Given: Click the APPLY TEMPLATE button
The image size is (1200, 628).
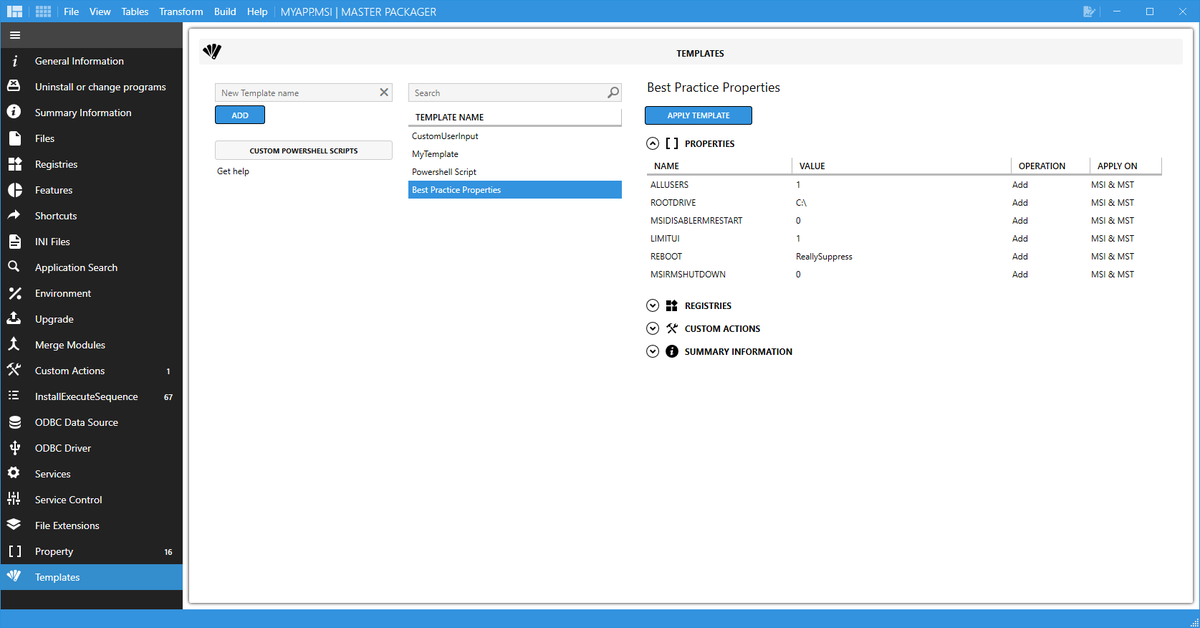Looking at the screenshot, I should 698,115.
